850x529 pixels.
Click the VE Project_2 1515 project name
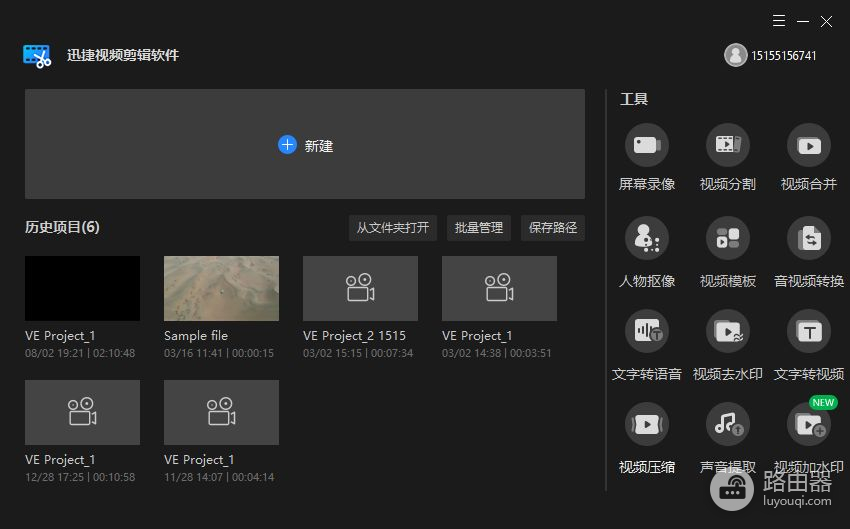(354, 336)
